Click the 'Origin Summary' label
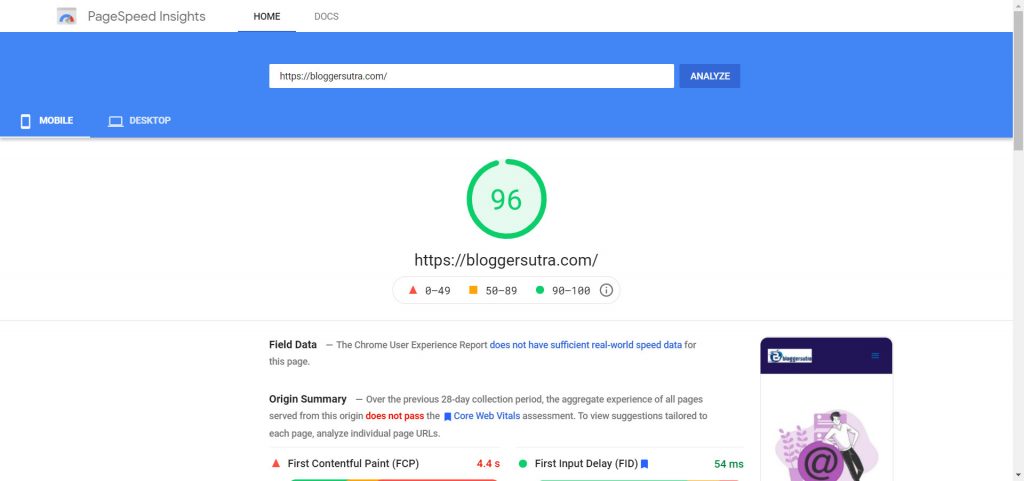This screenshot has height=481, width=1024. 308,399
